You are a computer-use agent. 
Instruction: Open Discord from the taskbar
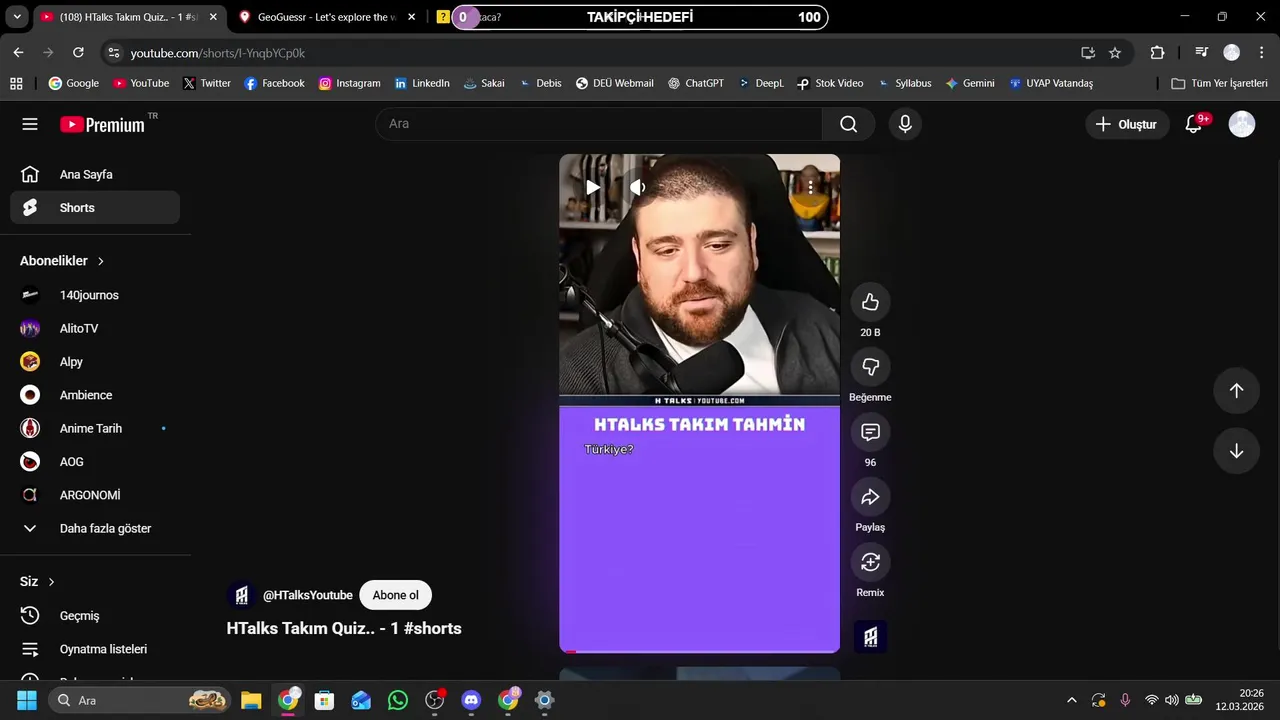(x=471, y=700)
